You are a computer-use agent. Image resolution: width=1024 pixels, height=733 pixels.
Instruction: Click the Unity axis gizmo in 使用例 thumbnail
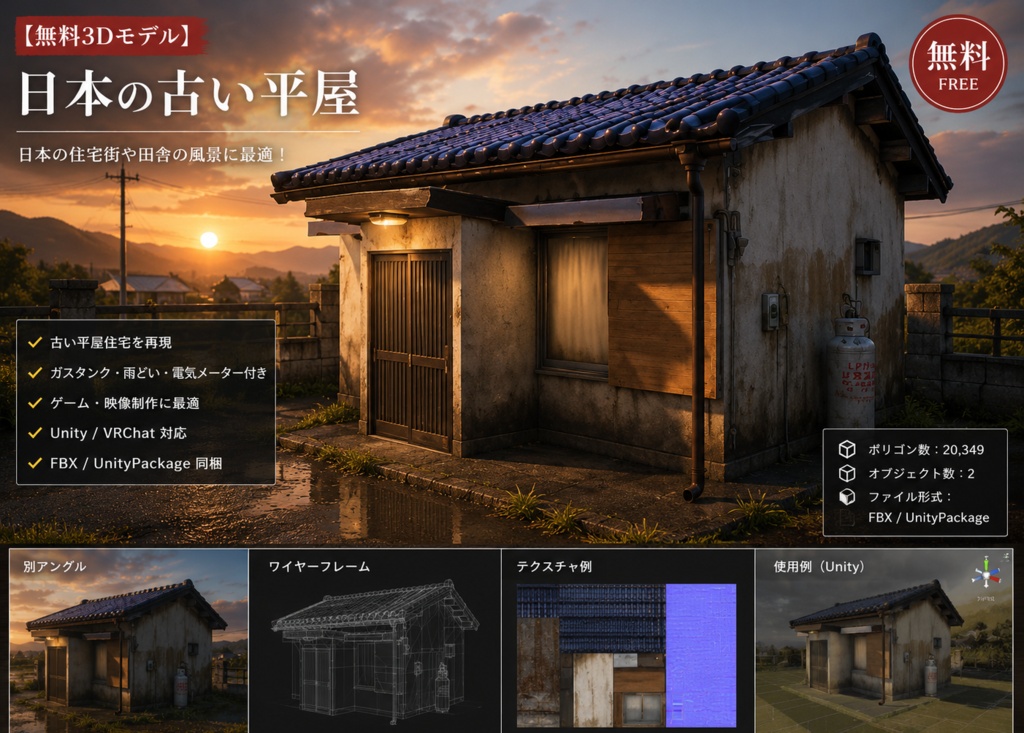986,575
